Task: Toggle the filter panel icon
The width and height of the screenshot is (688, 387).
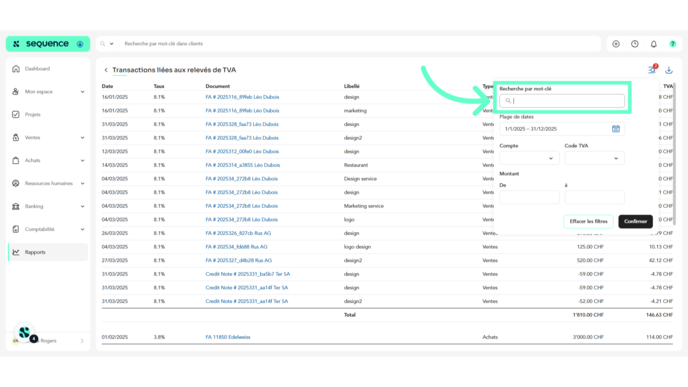Action: [x=652, y=70]
